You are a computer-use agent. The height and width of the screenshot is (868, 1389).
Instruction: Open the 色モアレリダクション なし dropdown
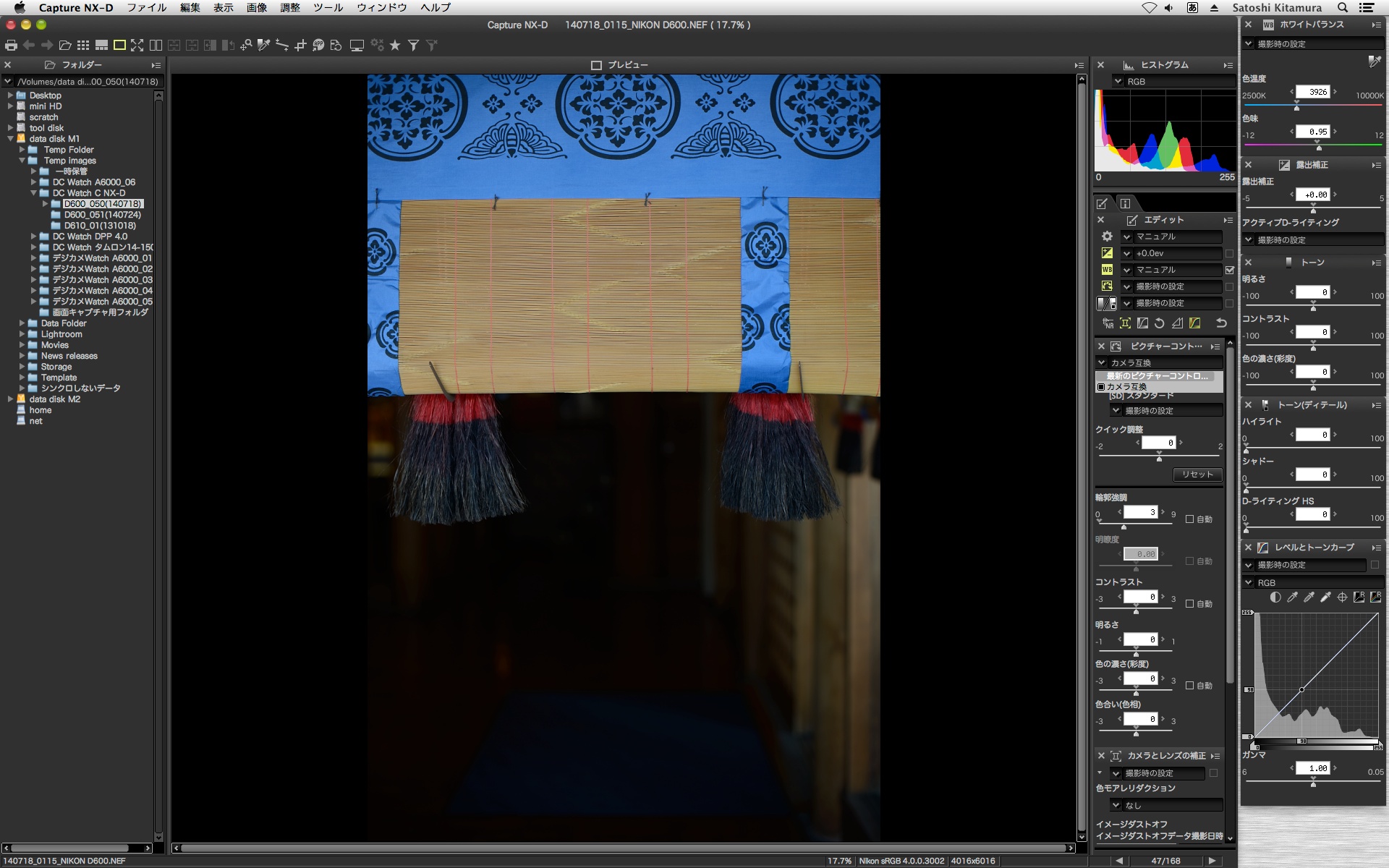[1166, 805]
